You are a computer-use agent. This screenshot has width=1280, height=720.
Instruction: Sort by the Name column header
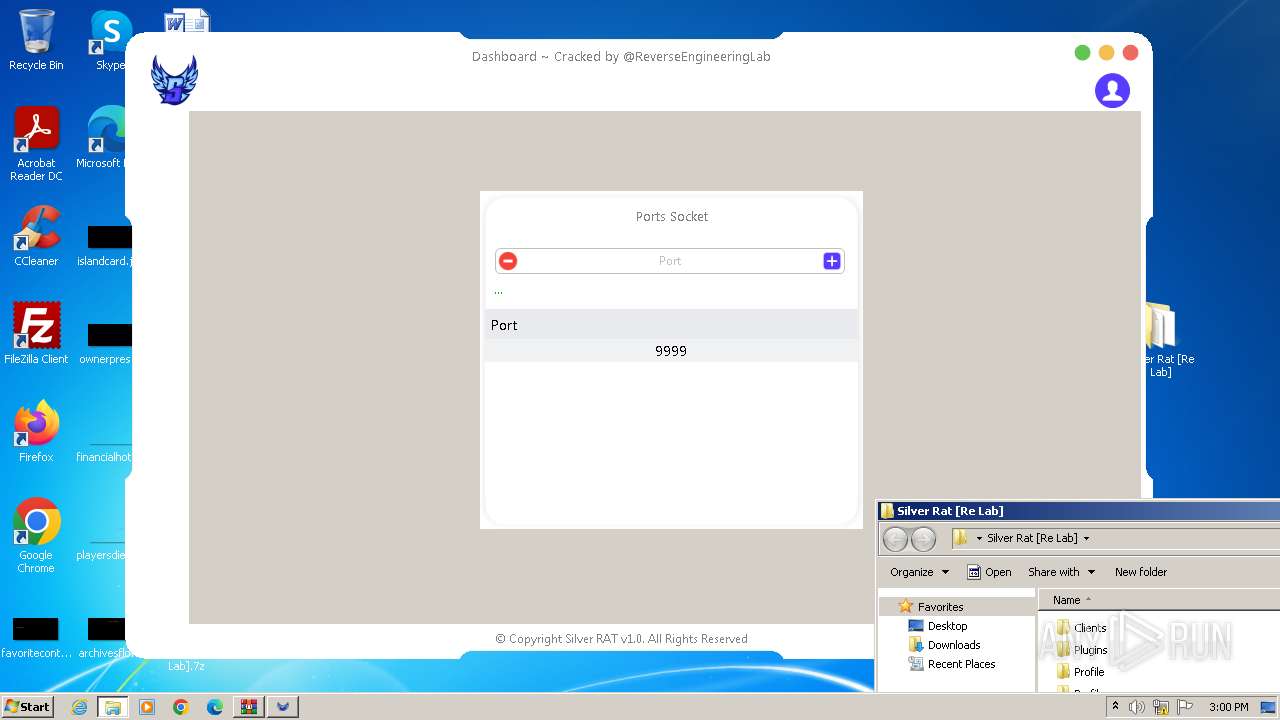pos(1067,600)
